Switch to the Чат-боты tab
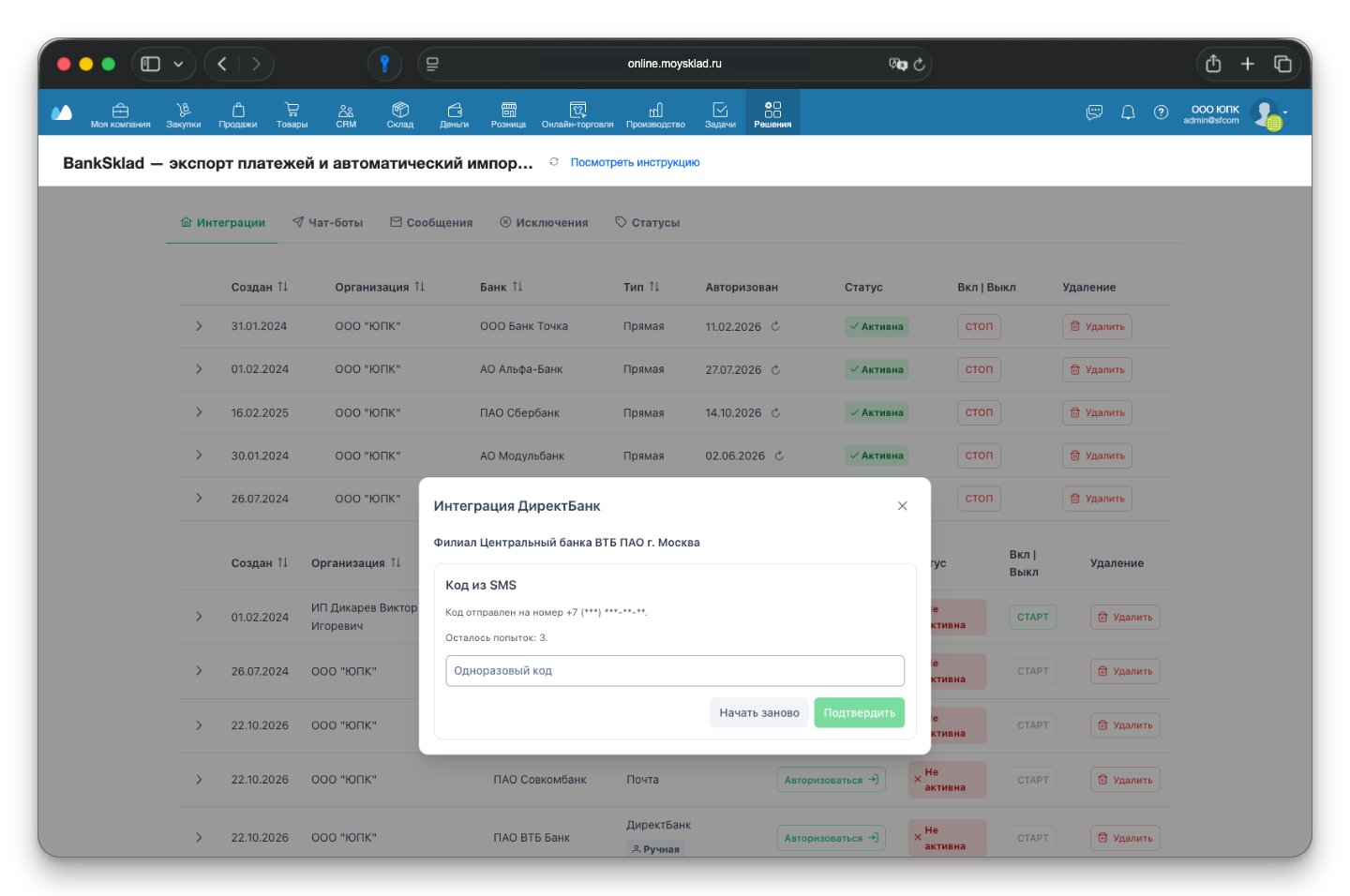 point(327,223)
